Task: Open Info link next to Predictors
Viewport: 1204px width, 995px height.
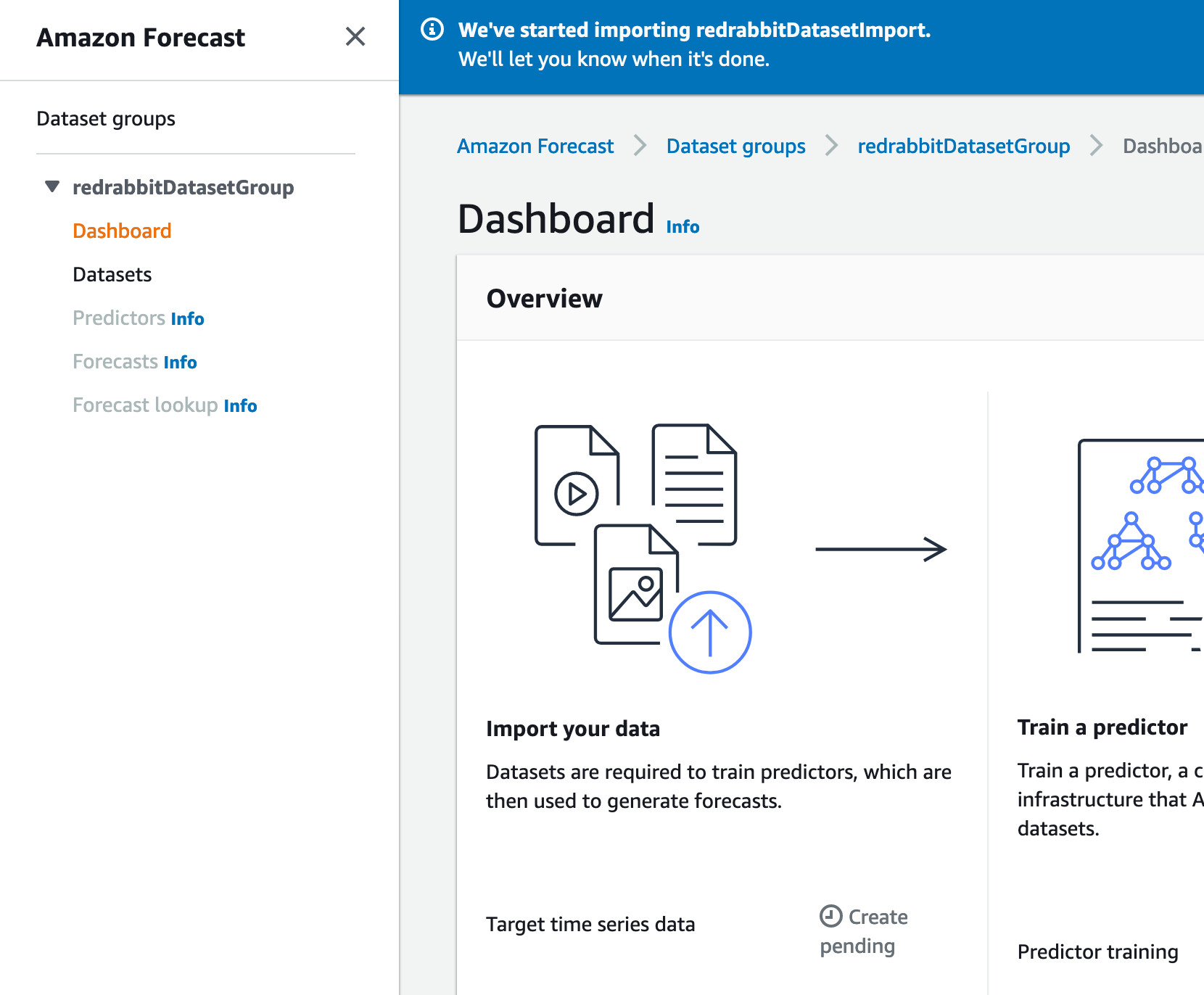Action: [187, 318]
